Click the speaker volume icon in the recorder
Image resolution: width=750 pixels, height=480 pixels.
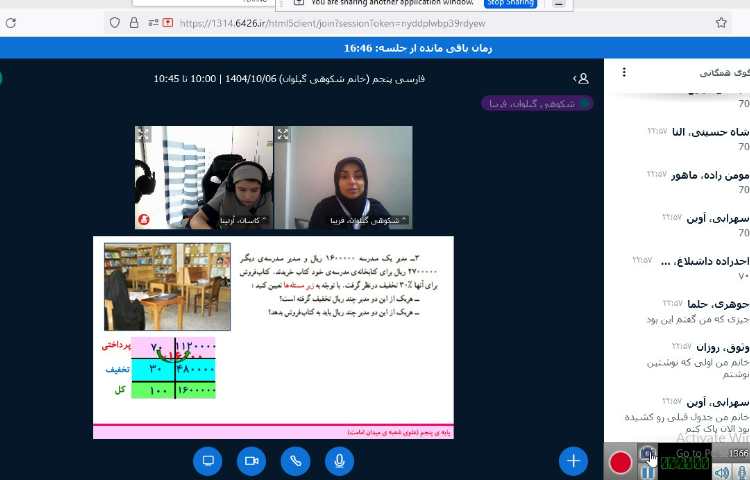721,472
